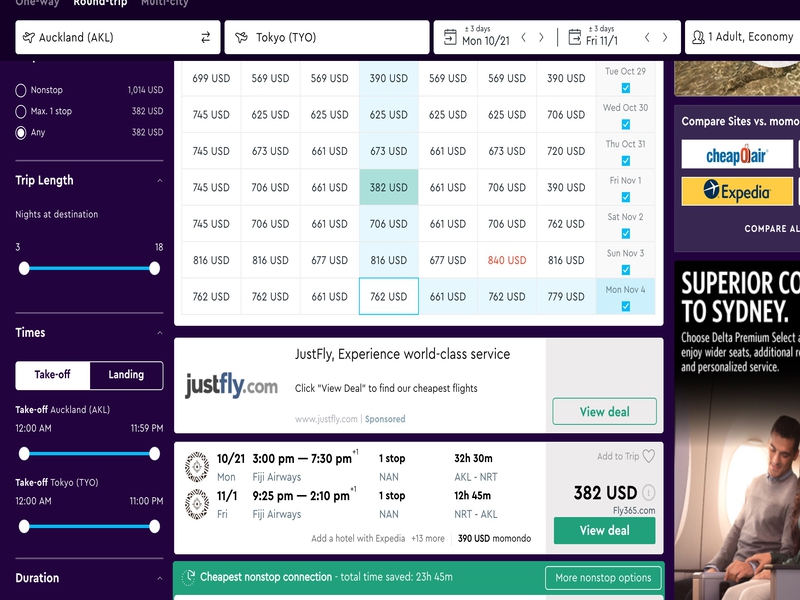Collapse the Duration filter section
The width and height of the screenshot is (800, 600).
point(160,578)
